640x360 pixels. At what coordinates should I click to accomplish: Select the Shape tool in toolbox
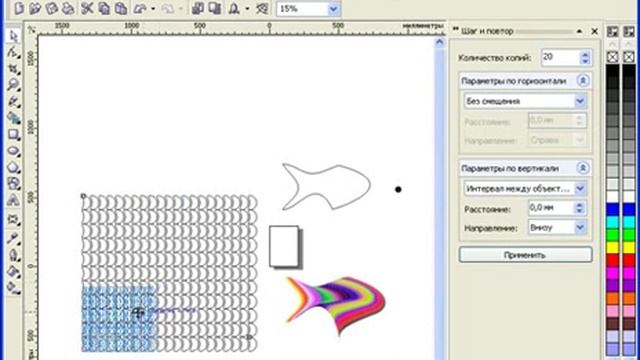13,53
